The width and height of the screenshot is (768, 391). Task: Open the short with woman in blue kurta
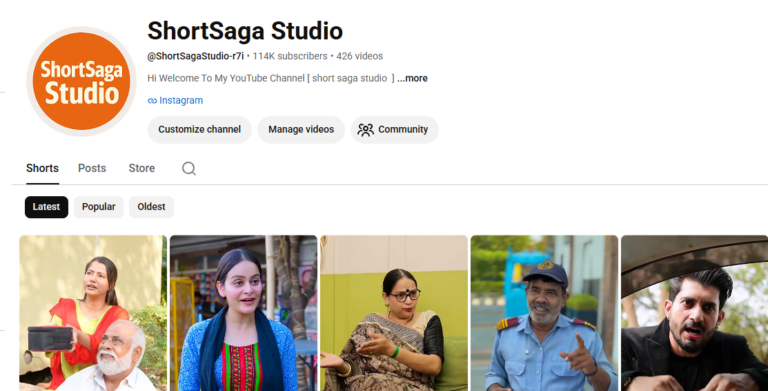[x=243, y=313]
